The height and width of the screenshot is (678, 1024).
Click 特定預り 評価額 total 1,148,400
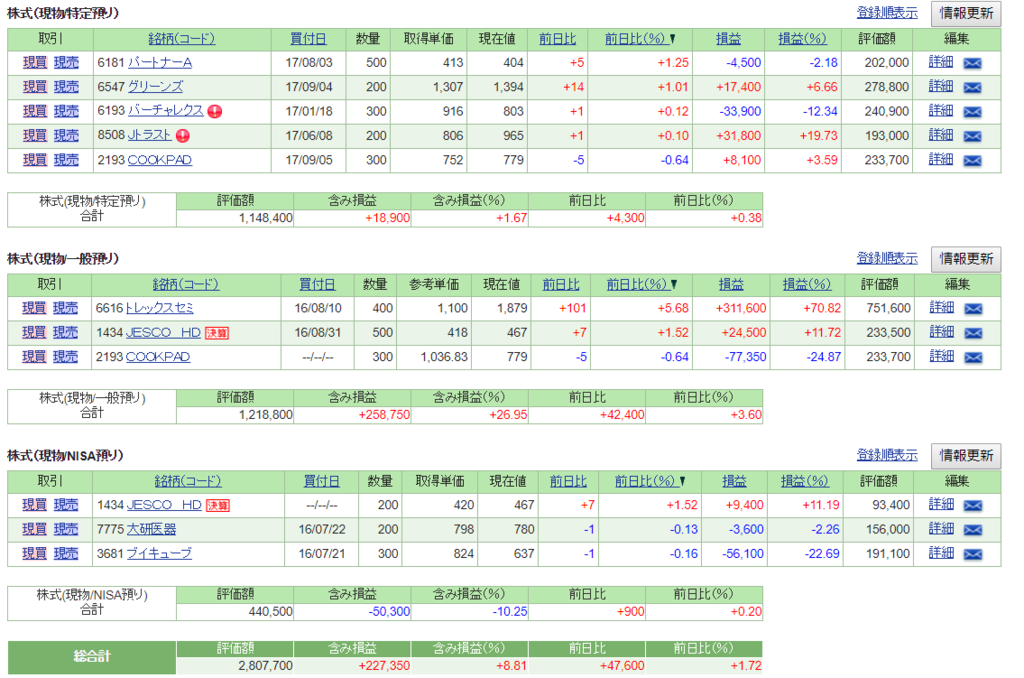point(265,218)
